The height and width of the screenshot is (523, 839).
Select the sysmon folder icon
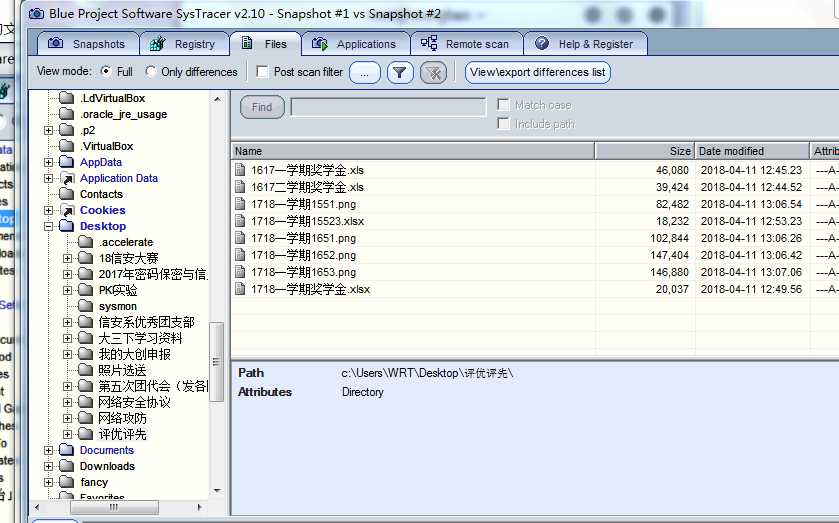pos(86,306)
